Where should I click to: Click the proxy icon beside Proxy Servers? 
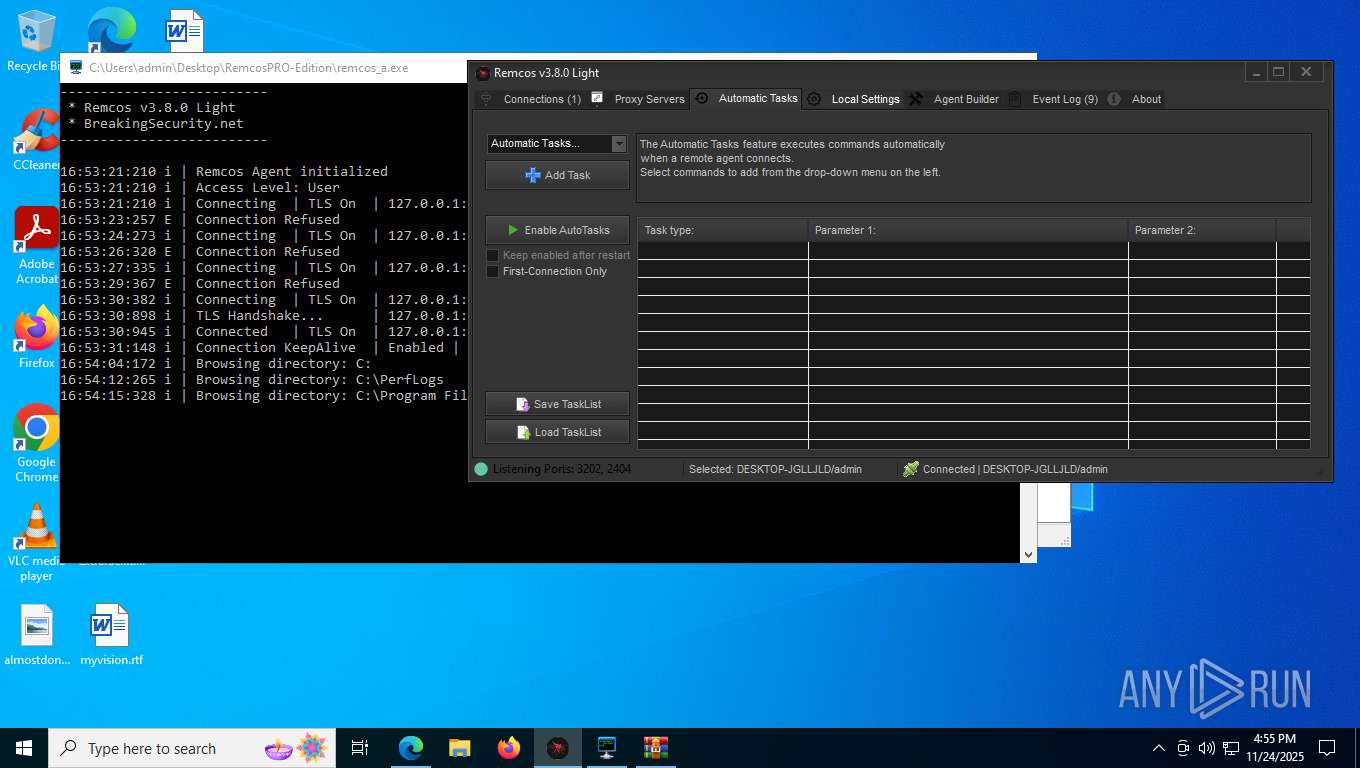(x=597, y=98)
